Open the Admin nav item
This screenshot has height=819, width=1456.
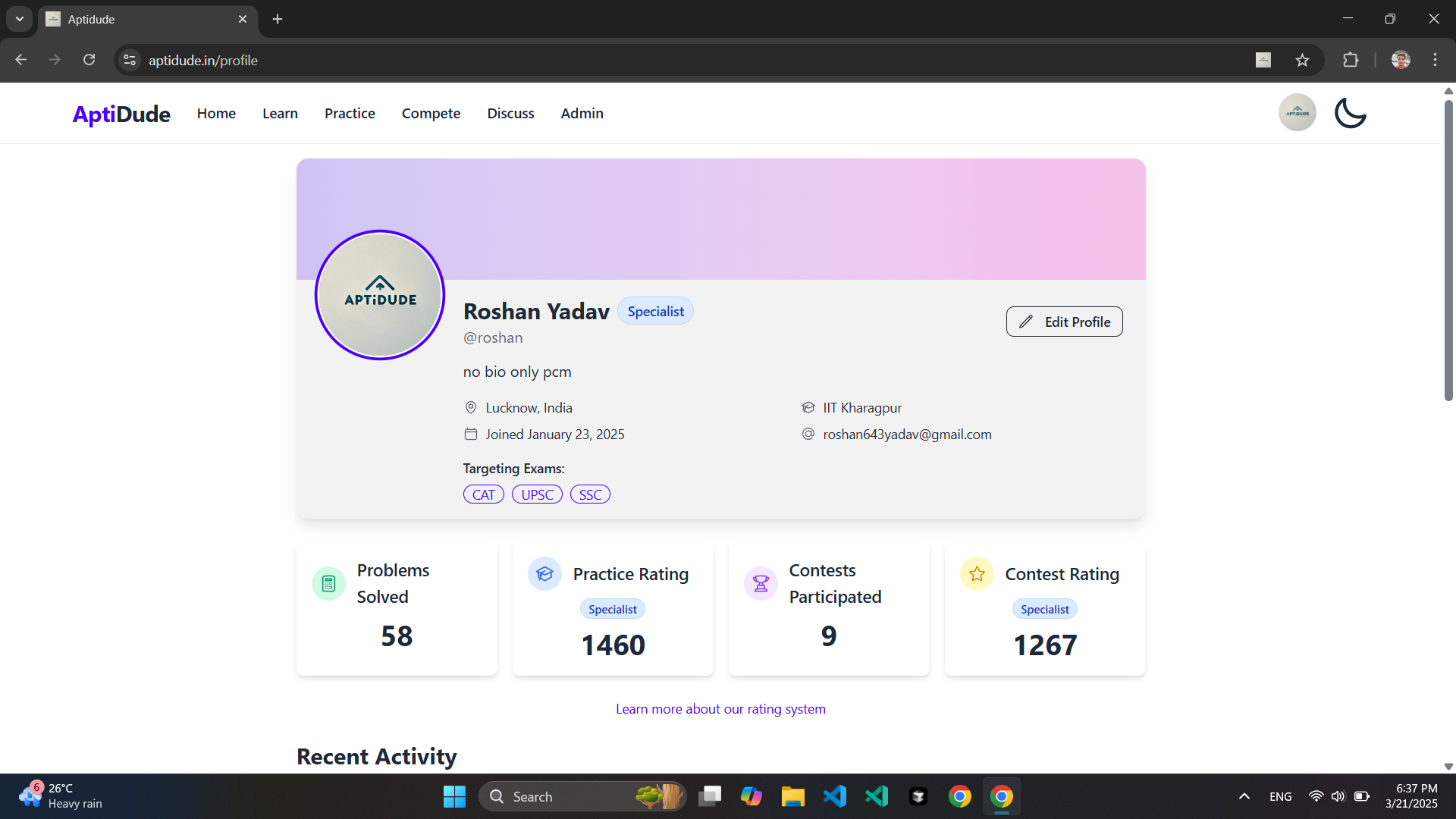click(582, 113)
